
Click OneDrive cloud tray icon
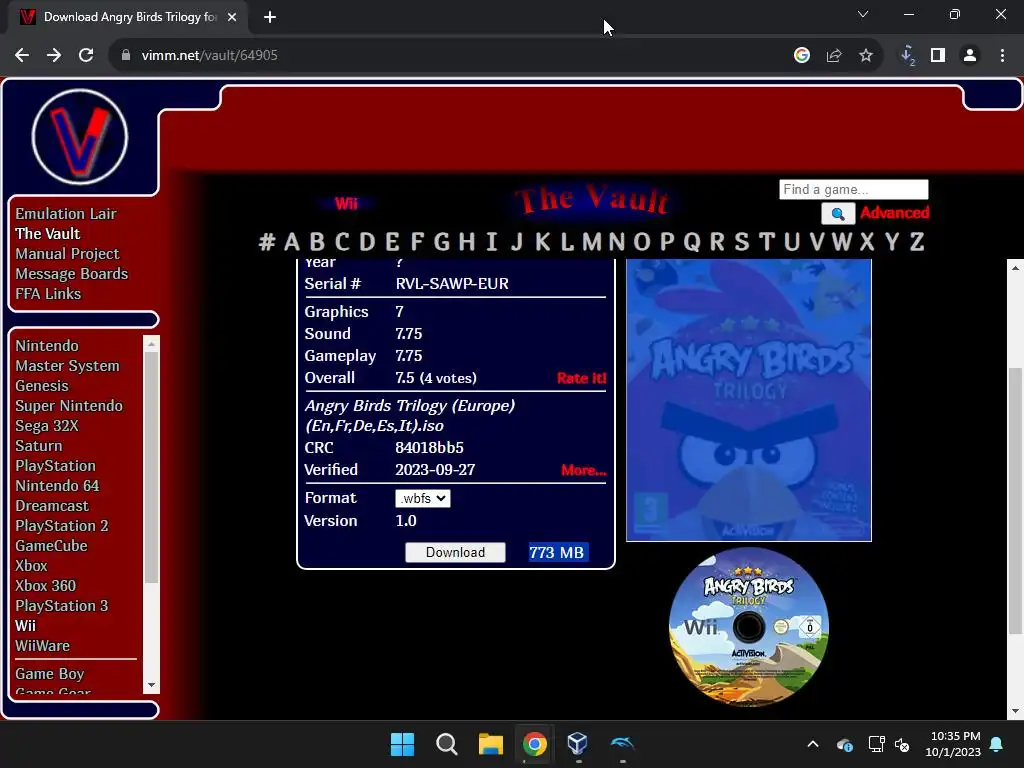(844, 744)
